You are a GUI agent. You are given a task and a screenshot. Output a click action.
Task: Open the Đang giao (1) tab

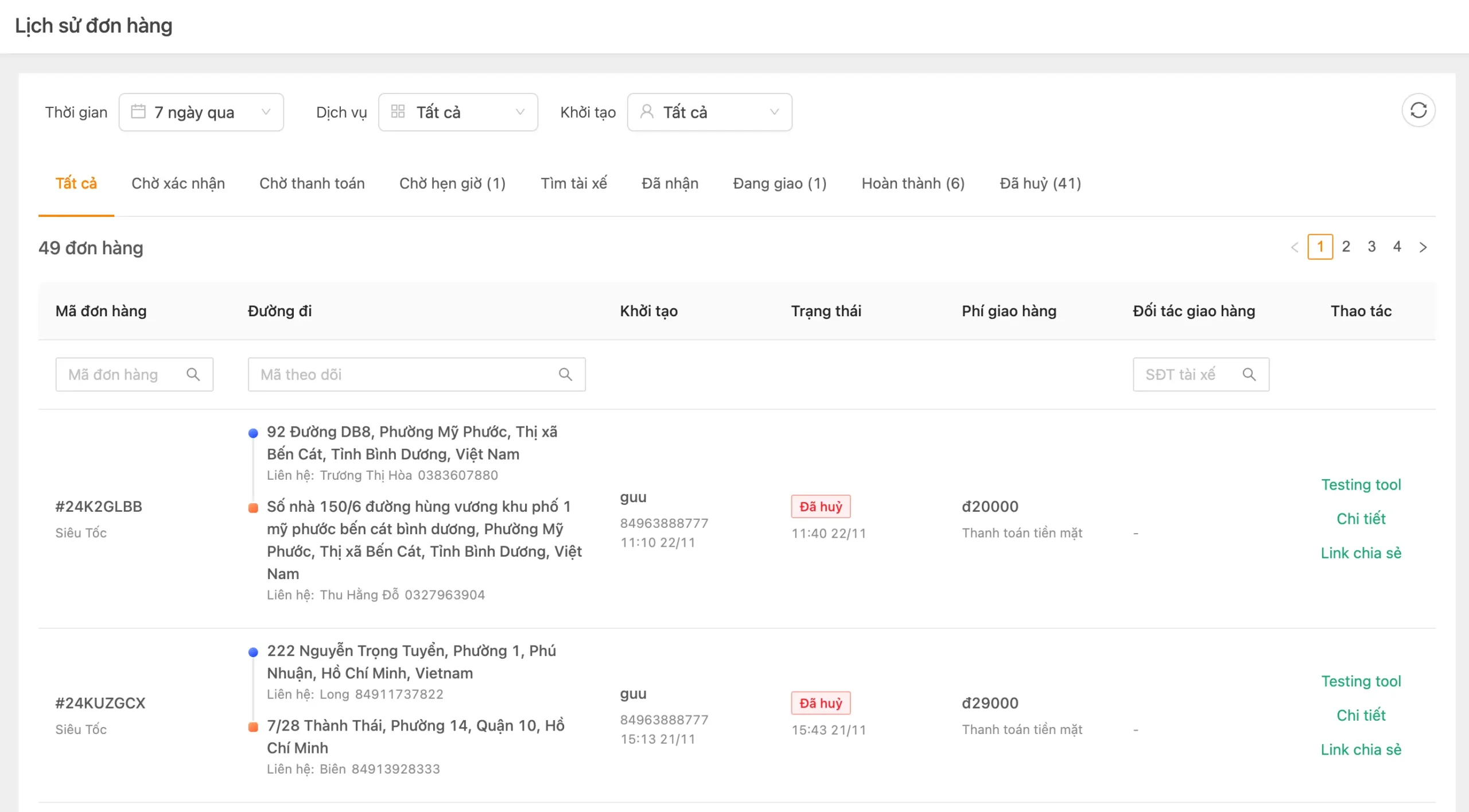coord(779,184)
